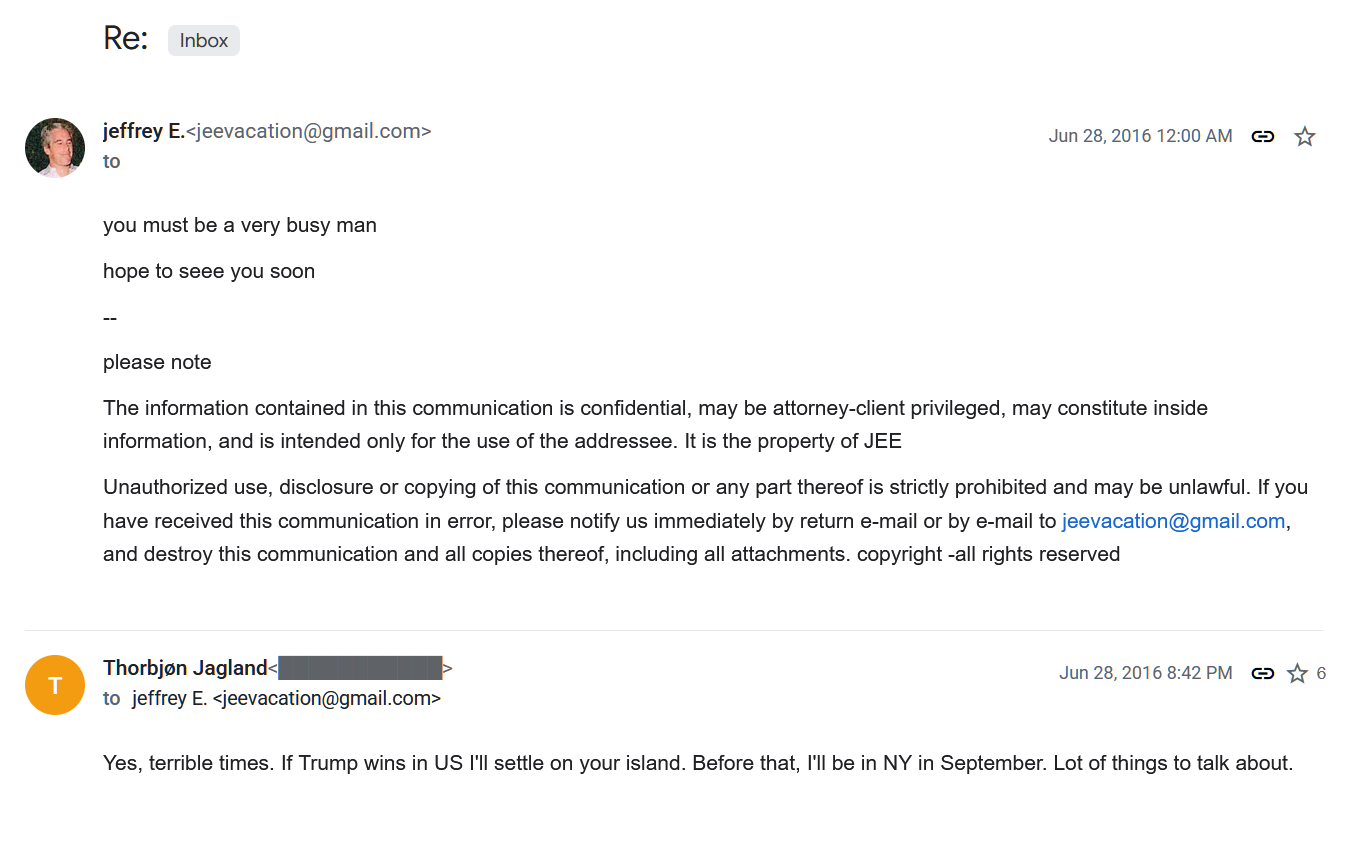The height and width of the screenshot is (867, 1345).
Task: Click the Jun 28, 2016 12:00 AM timestamp
Action: [1140, 136]
